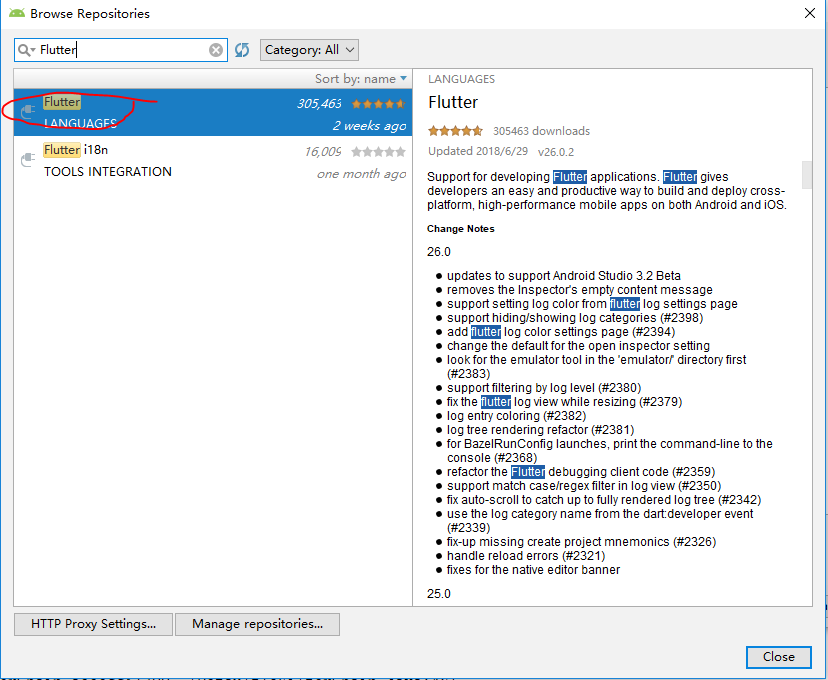Click into the Flutter search input field
The height and width of the screenshot is (680, 828).
tap(121, 50)
